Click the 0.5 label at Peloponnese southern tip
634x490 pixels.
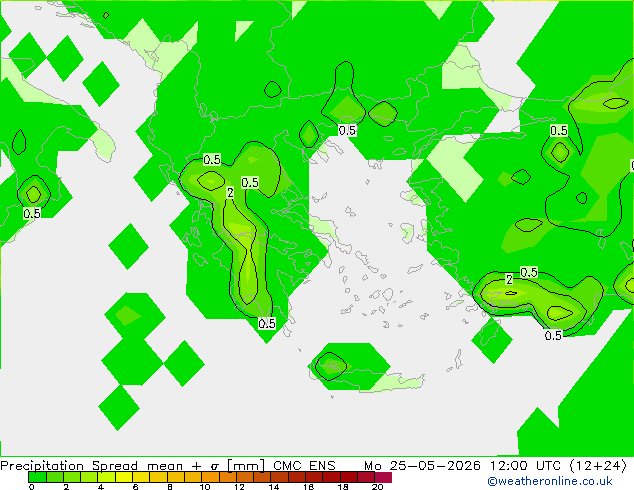267,323
